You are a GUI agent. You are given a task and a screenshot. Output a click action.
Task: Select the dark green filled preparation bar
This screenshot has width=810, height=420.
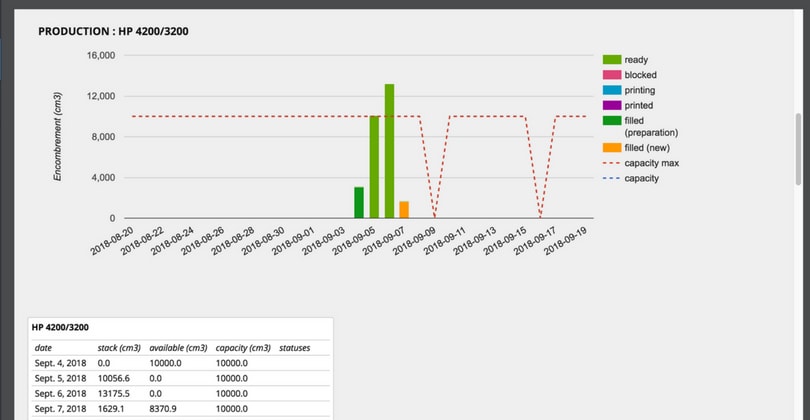pyautogui.click(x=359, y=203)
